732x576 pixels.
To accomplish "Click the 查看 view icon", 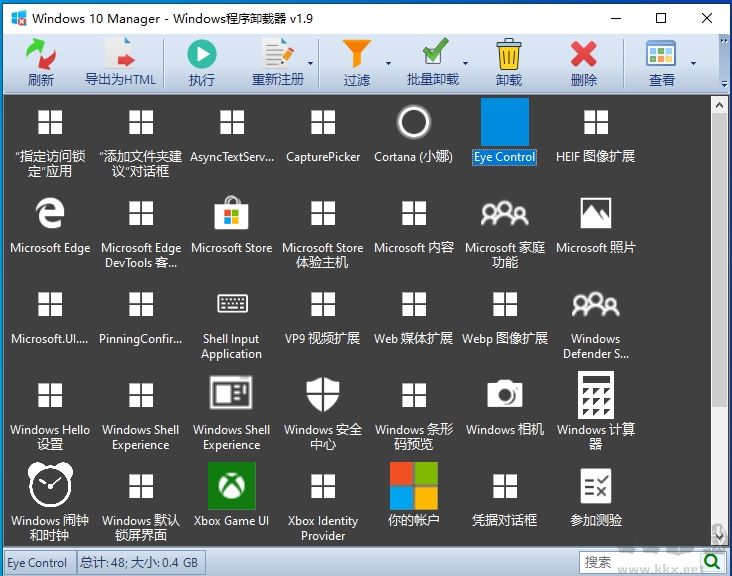I will click(661, 54).
